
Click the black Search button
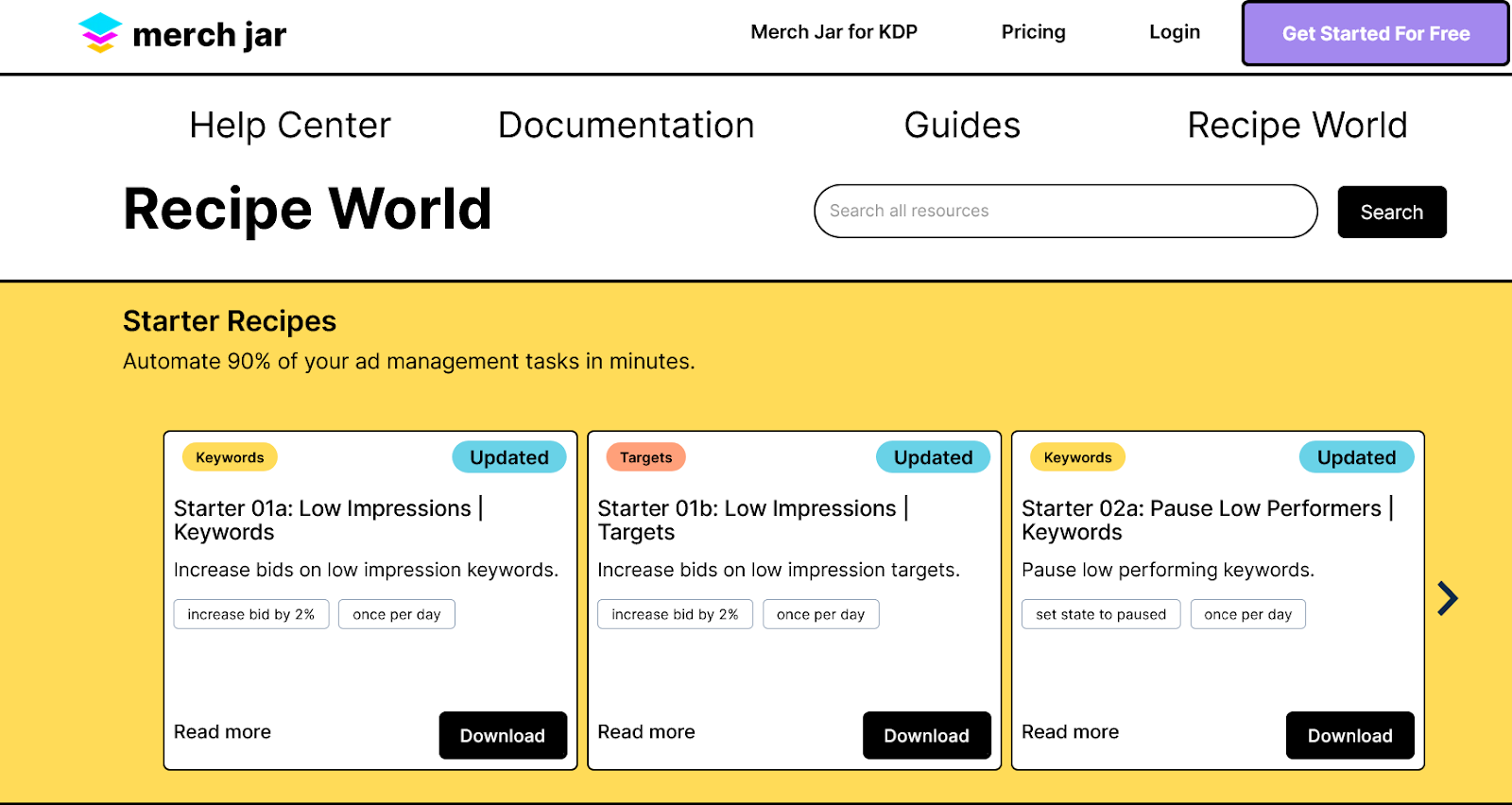[x=1392, y=212]
